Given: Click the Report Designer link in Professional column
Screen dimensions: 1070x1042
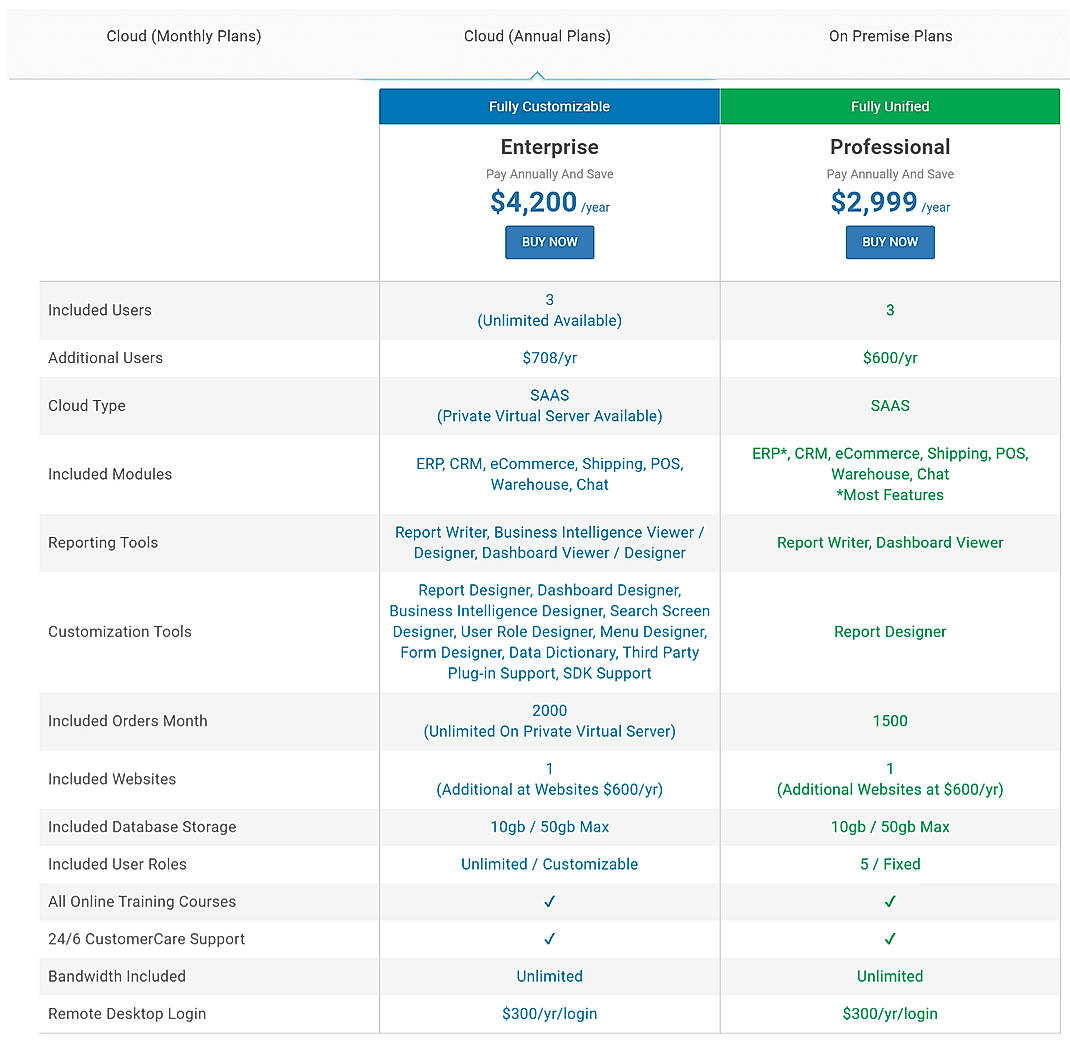Looking at the screenshot, I should point(889,631).
